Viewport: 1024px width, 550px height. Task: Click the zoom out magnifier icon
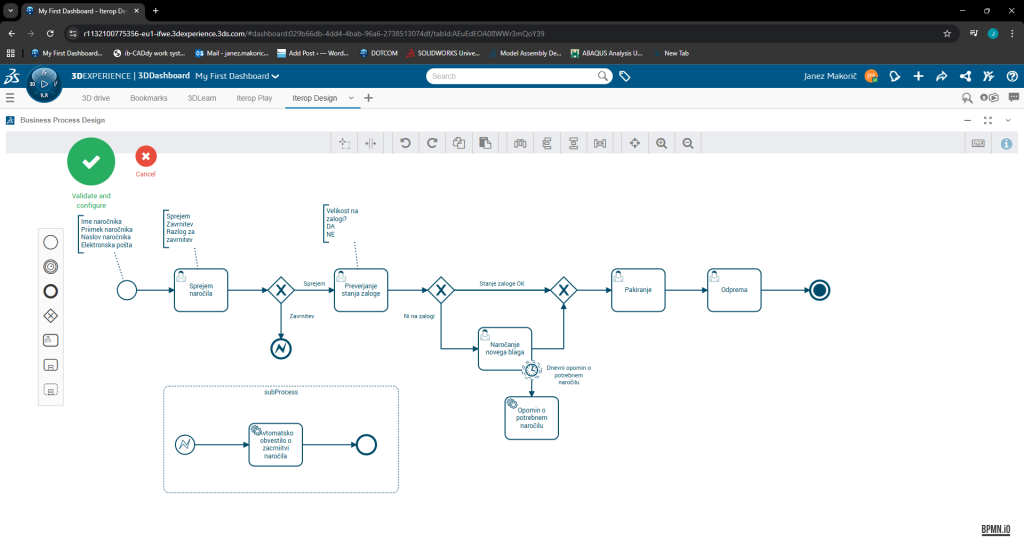click(x=688, y=144)
